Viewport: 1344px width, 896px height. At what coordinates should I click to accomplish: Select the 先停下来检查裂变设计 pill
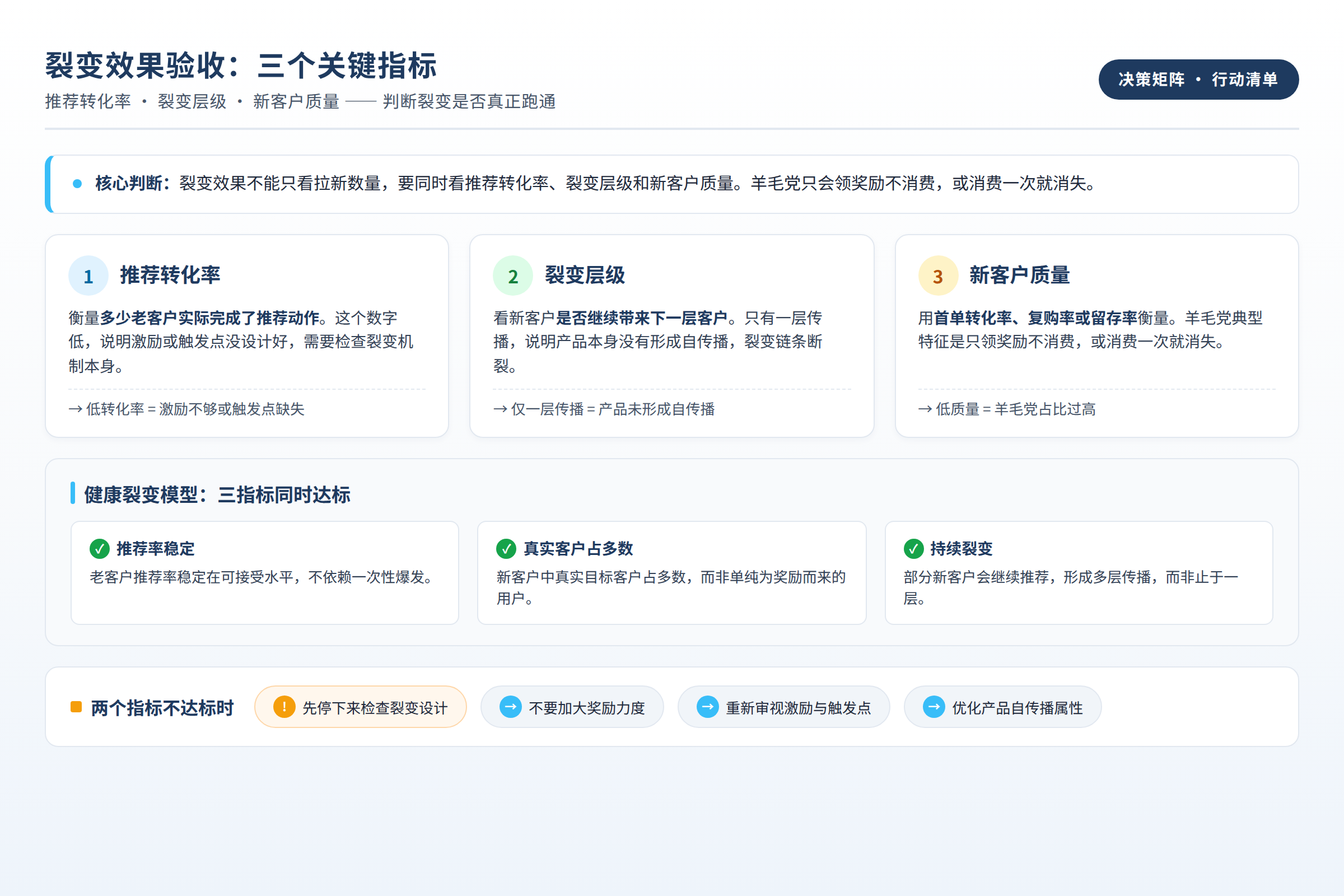click(361, 707)
